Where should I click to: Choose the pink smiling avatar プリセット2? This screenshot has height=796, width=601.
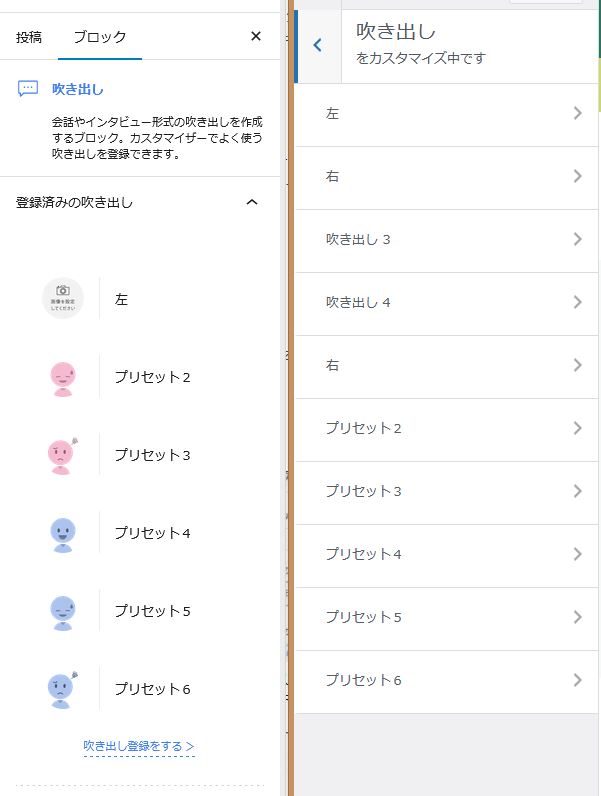click(x=63, y=377)
